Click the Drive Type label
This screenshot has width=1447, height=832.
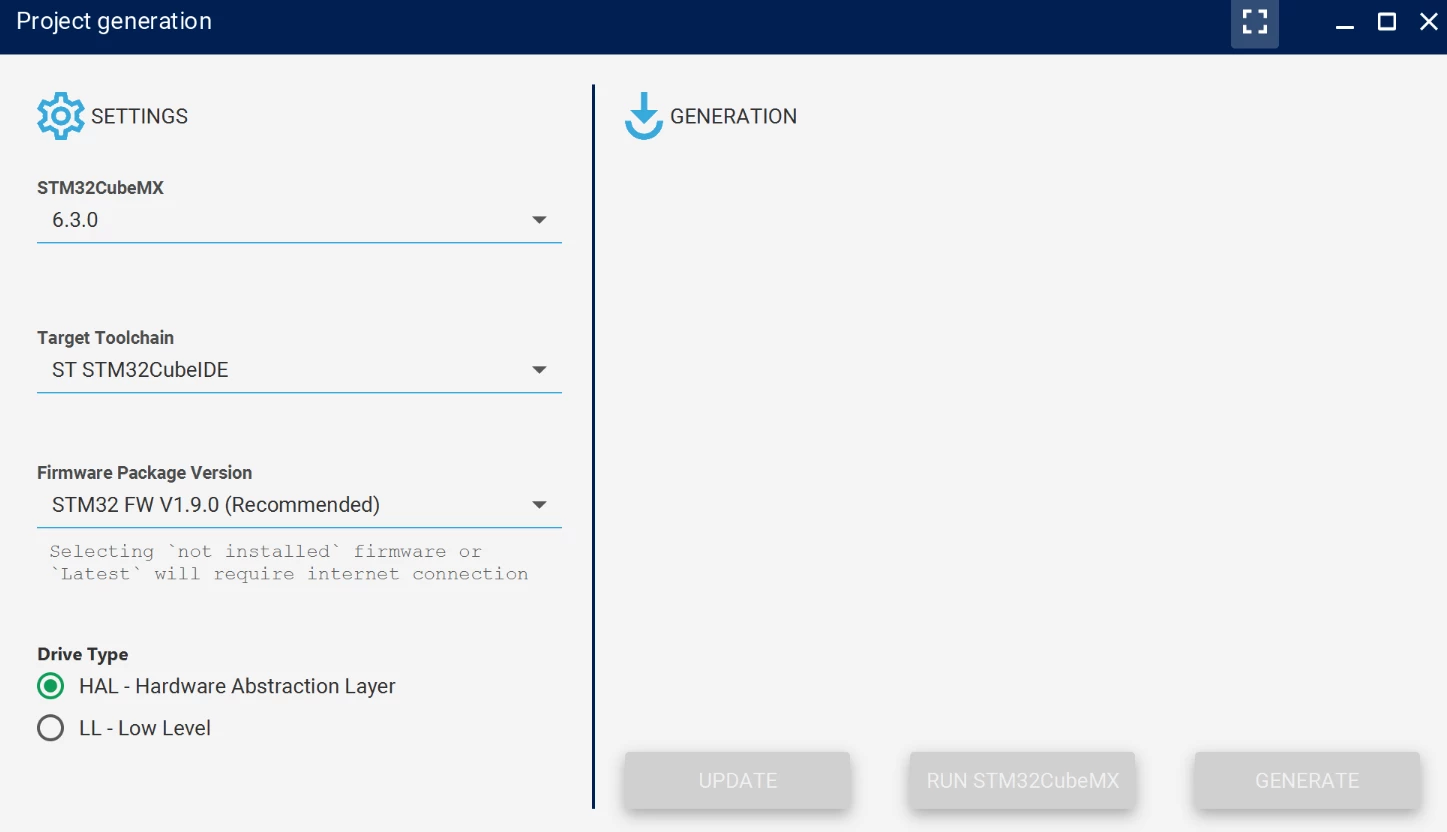[83, 655]
